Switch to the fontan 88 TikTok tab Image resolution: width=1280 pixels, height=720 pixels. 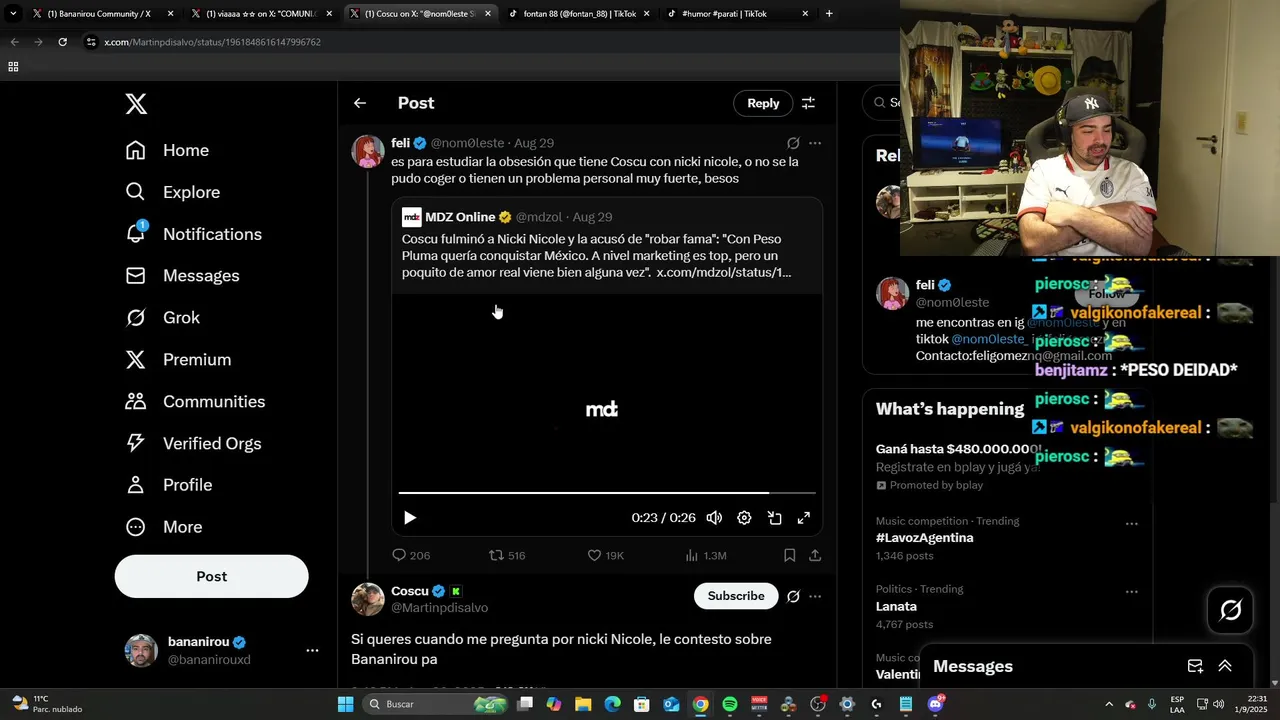[x=578, y=14]
